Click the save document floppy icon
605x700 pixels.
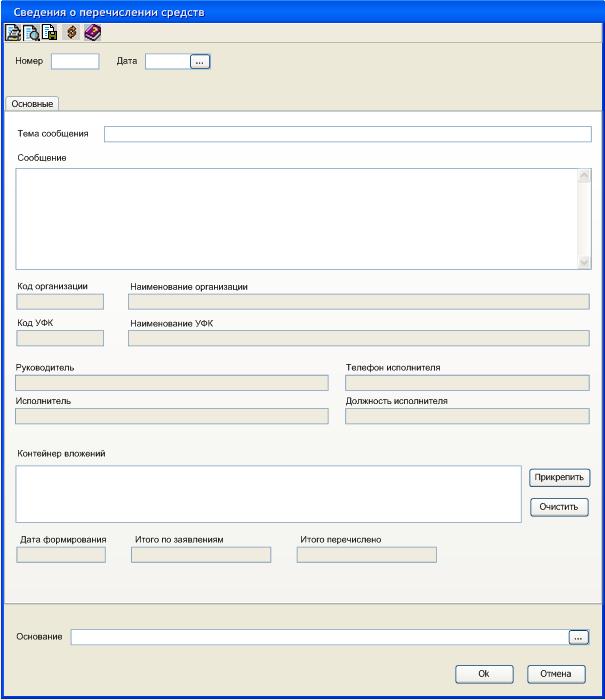point(50,33)
